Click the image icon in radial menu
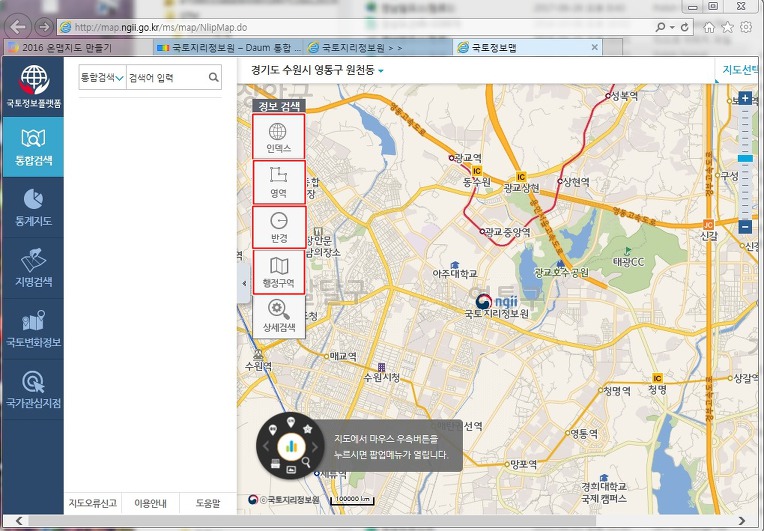764x531 pixels. 291,470
